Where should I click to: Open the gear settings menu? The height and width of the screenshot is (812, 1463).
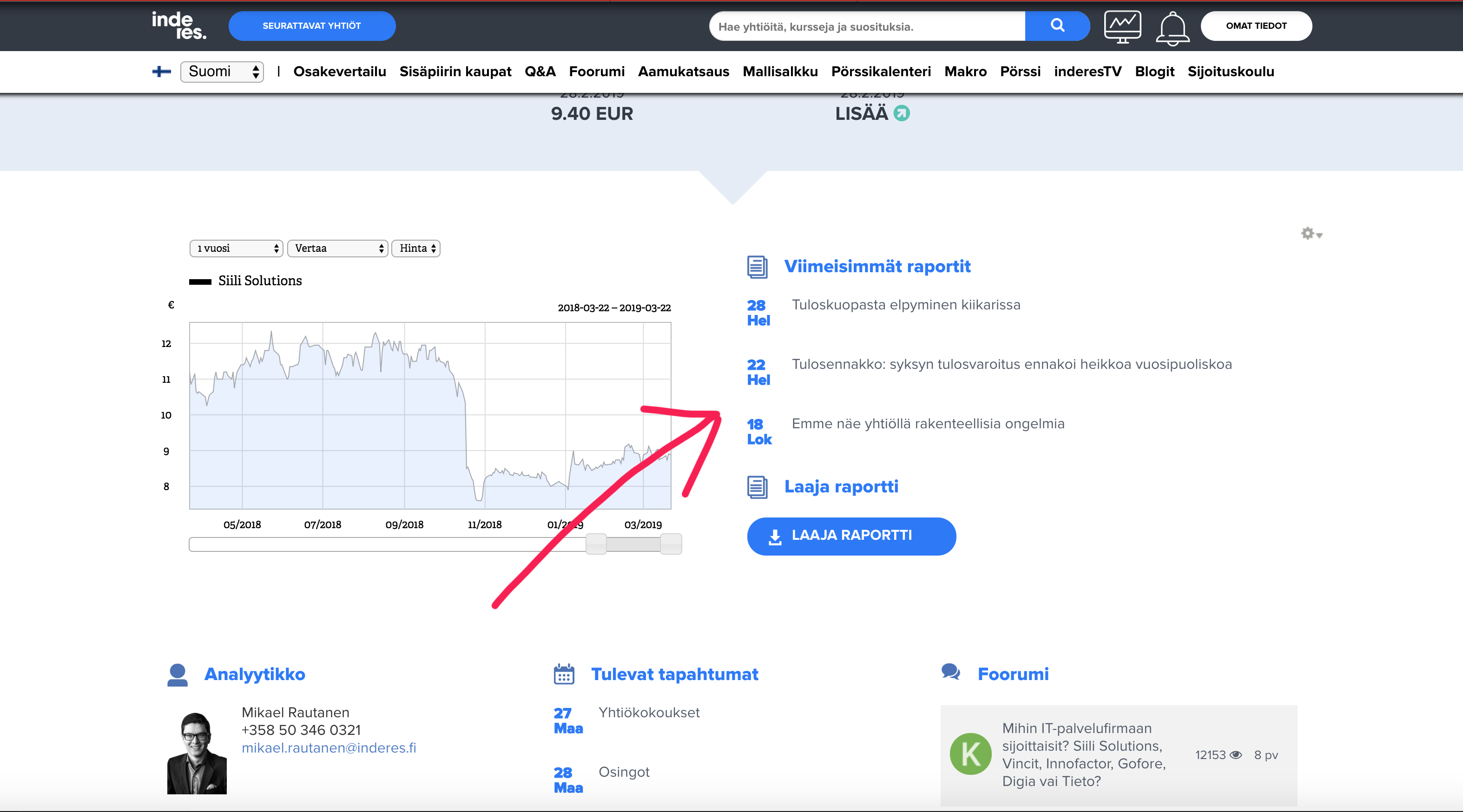click(x=1311, y=233)
